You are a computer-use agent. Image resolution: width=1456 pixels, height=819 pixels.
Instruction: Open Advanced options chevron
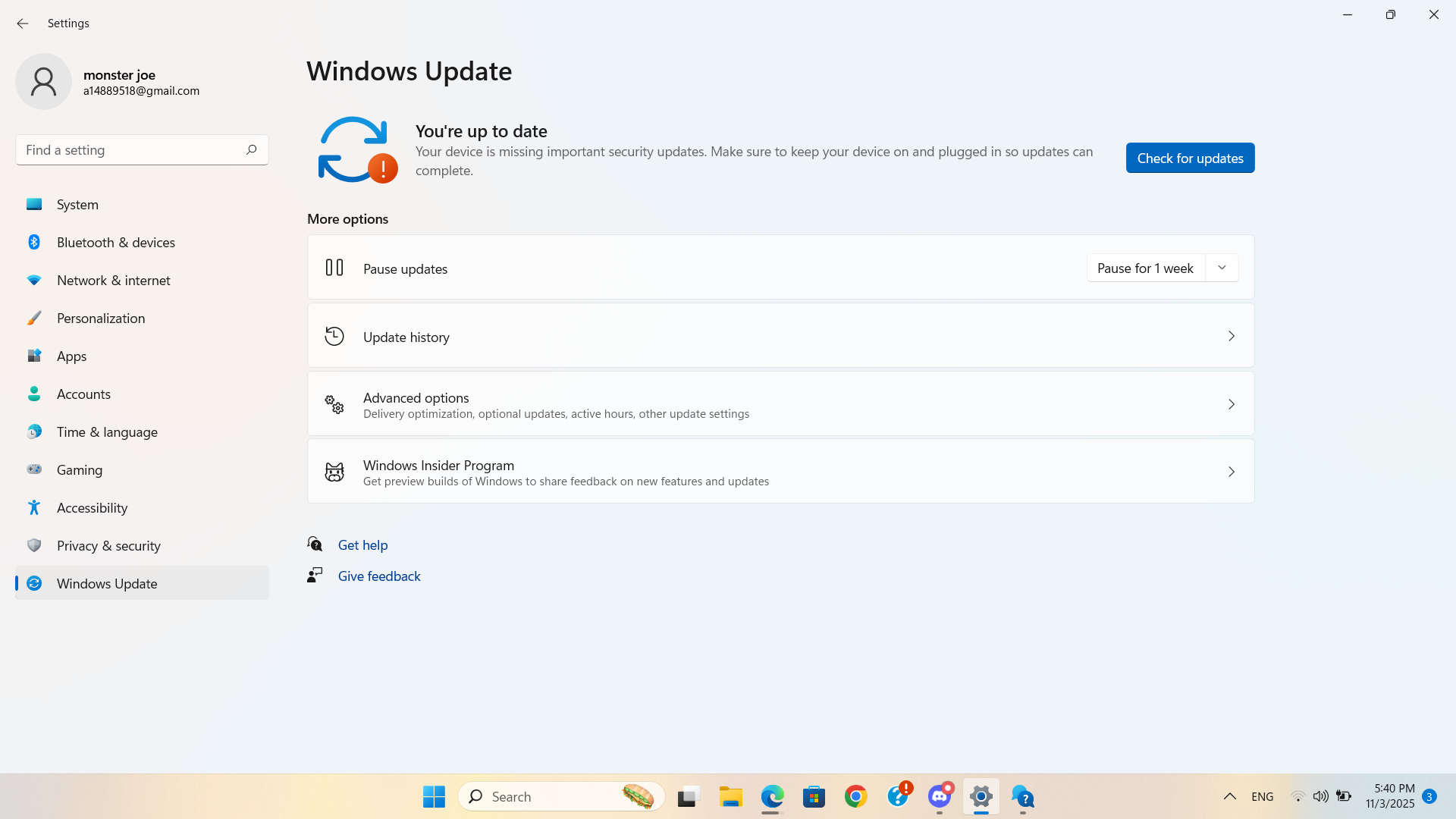[x=1231, y=404]
